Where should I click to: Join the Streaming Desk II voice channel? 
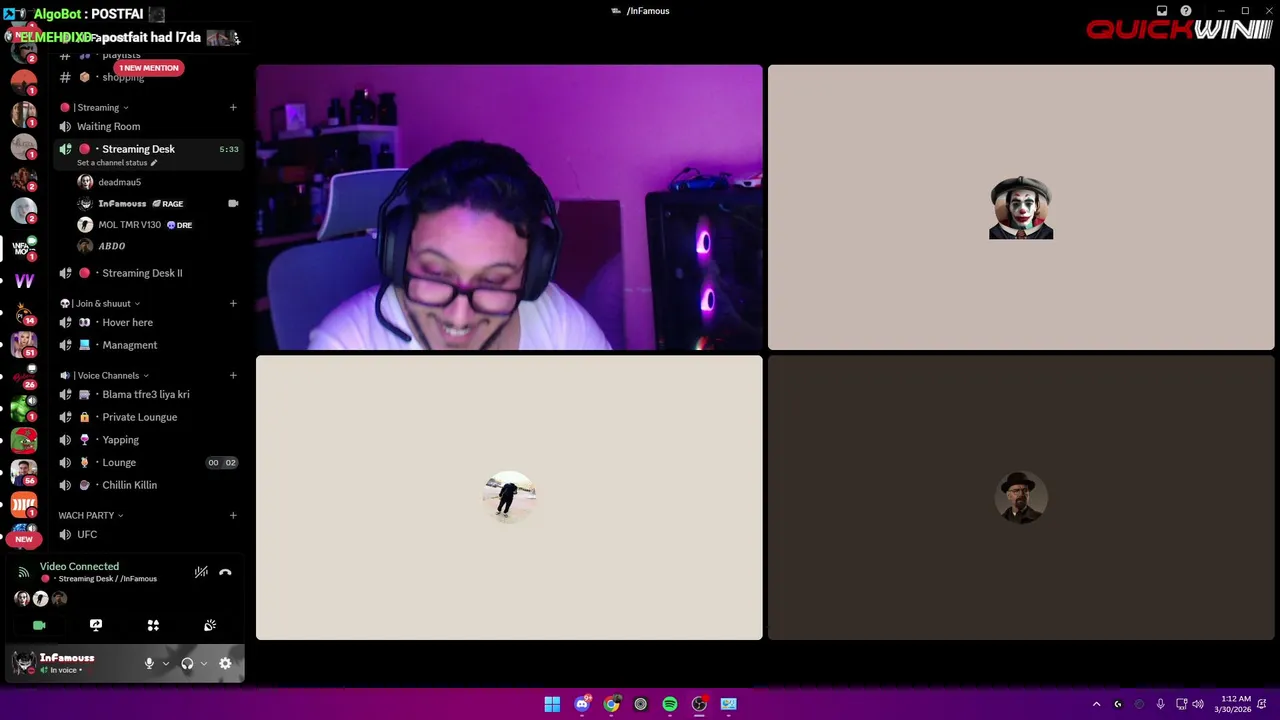pos(148,273)
